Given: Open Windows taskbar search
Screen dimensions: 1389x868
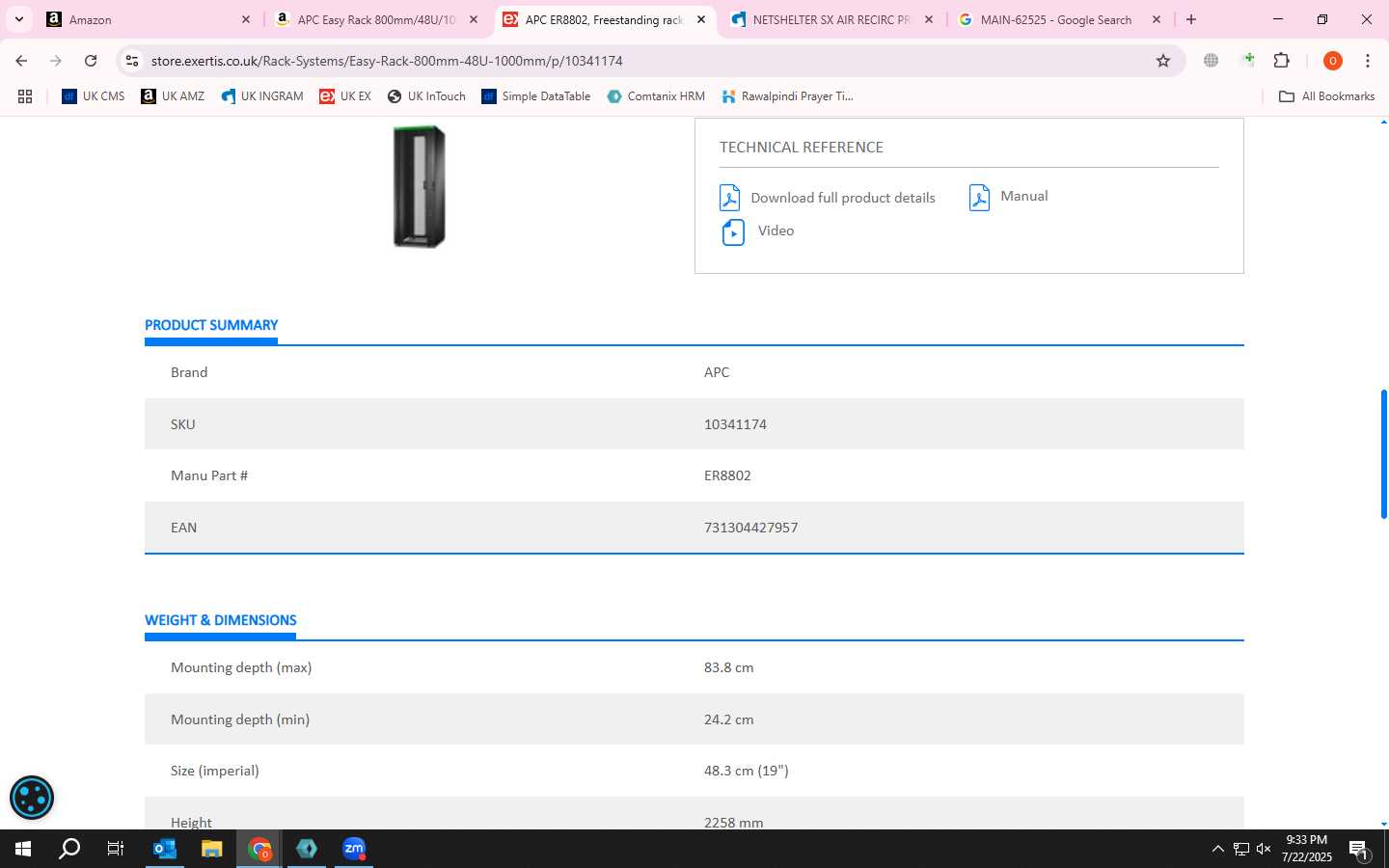Looking at the screenshot, I should [69, 849].
